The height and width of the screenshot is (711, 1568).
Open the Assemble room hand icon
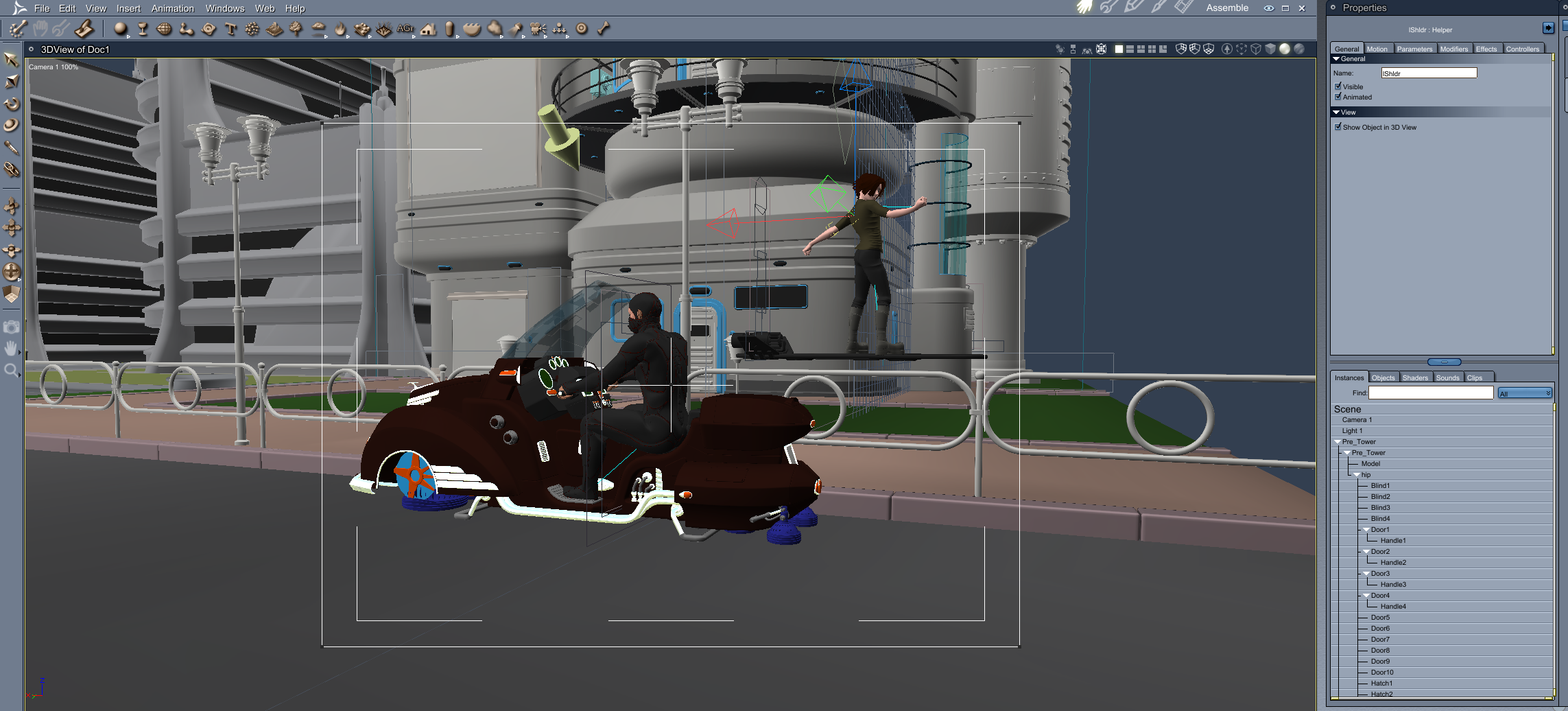click(x=1084, y=8)
